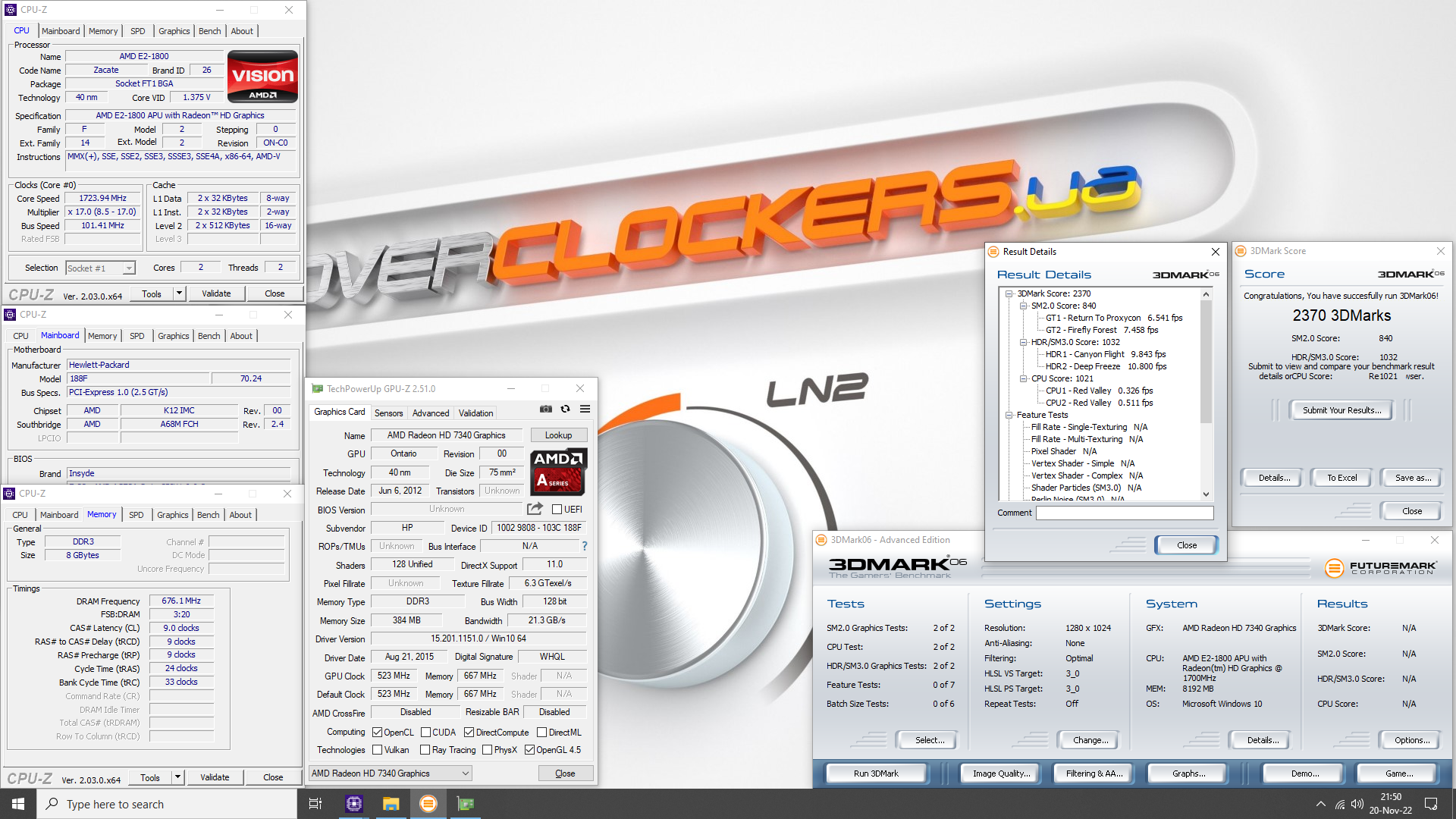This screenshot has width=1456, height=819.
Task: Open the GPU-Z hamburger menu
Action: [585, 409]
